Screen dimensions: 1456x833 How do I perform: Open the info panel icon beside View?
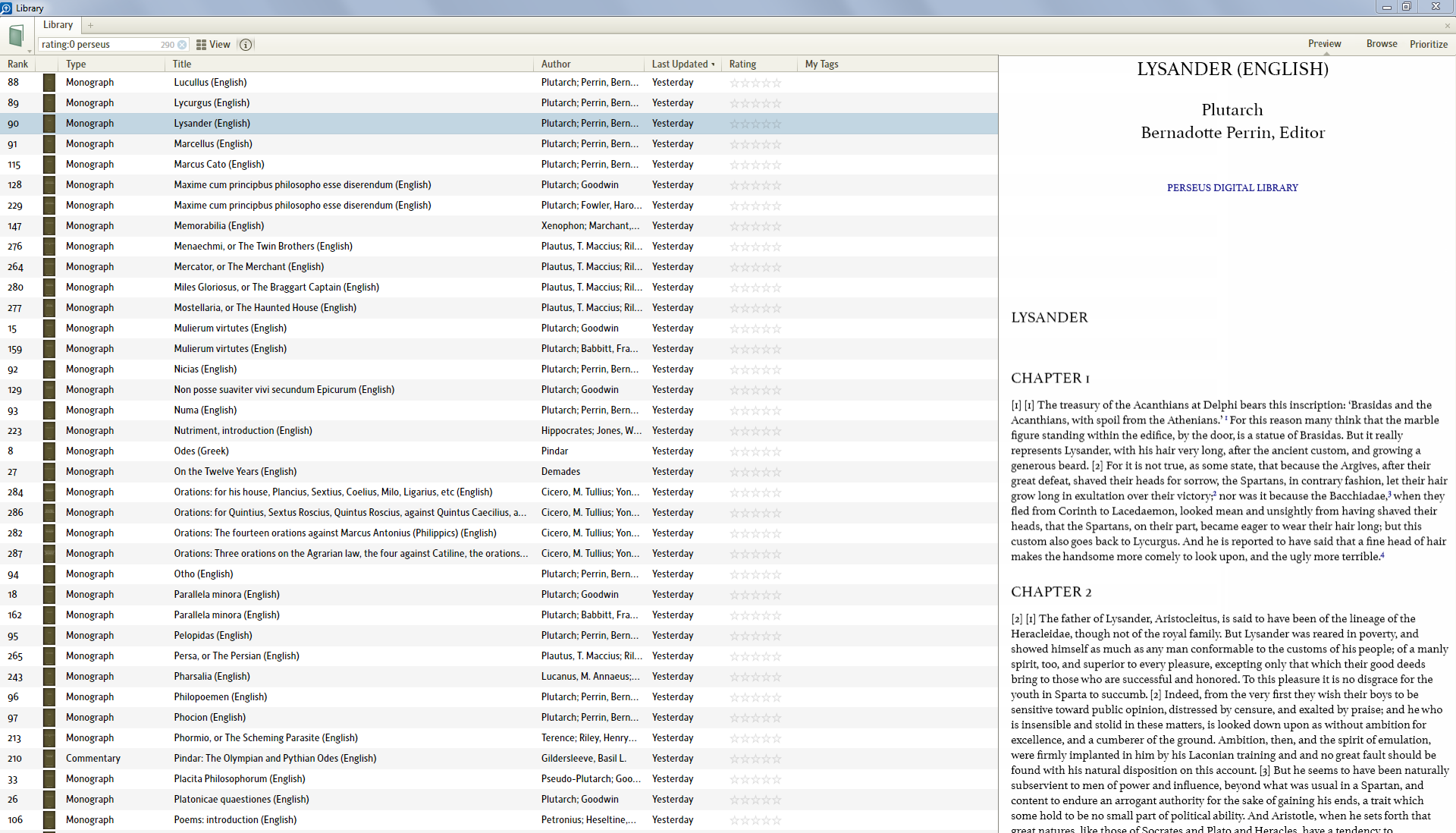[246, 45]
